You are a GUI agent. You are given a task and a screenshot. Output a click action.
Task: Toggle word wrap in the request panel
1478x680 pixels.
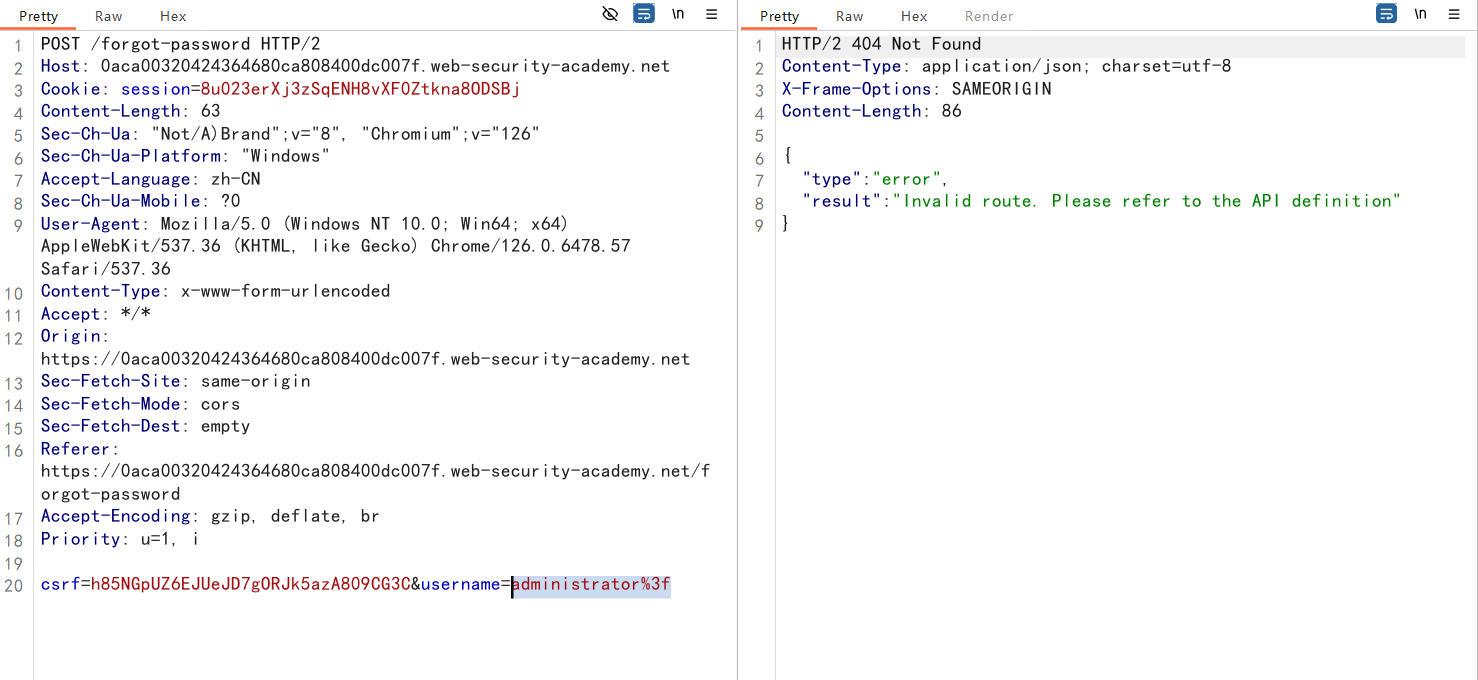coord(644,14)
